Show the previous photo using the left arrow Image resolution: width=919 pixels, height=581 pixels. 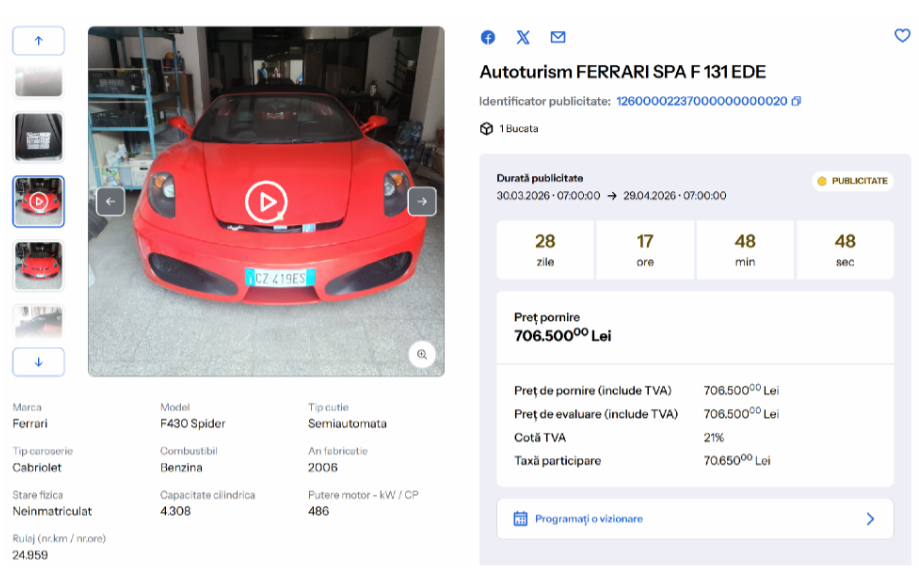coord(111,202)
